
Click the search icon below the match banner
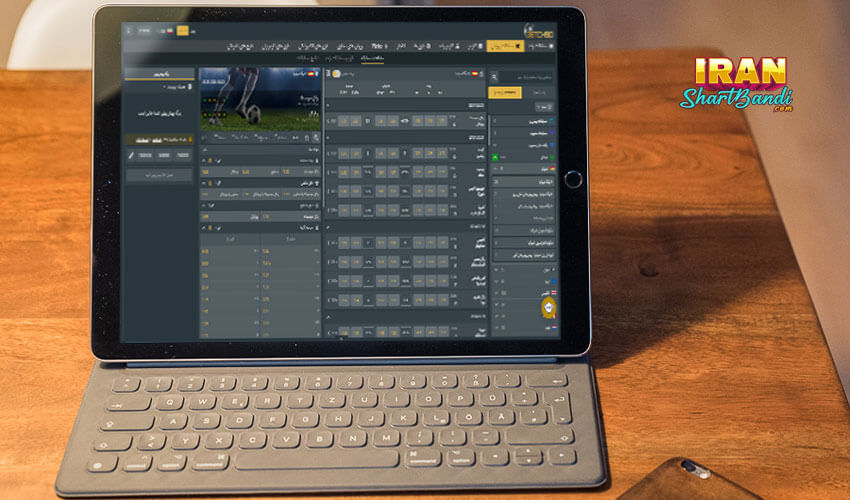tap(316, 139)
